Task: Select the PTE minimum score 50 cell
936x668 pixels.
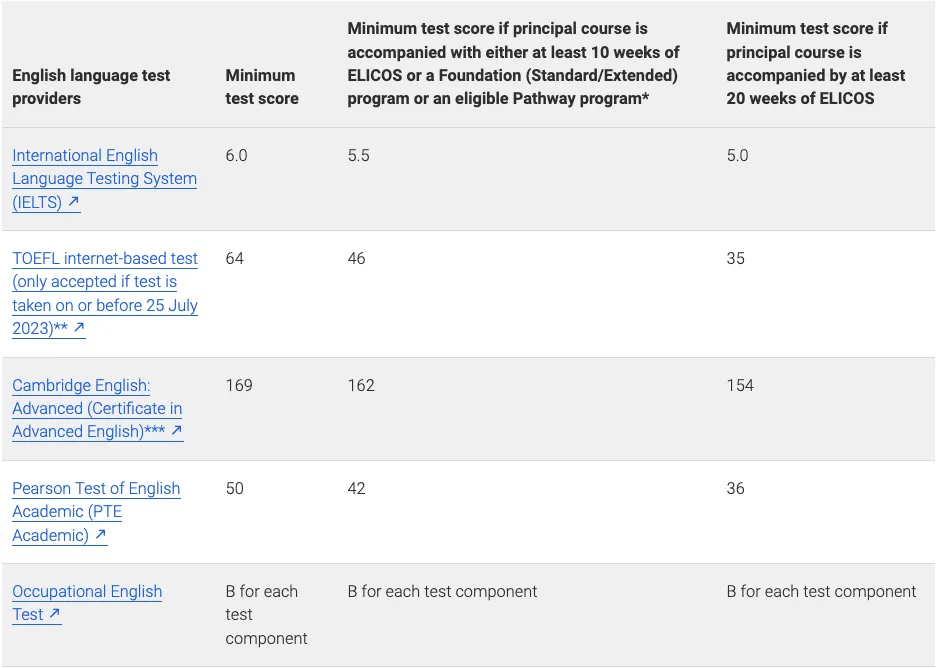Action: 235,488
